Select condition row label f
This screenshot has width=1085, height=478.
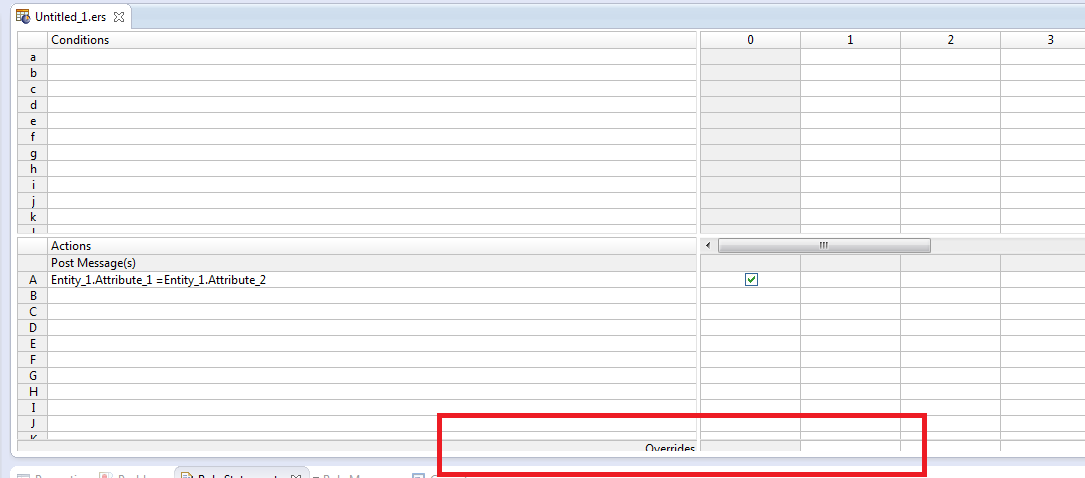click(x=33, y=136)
